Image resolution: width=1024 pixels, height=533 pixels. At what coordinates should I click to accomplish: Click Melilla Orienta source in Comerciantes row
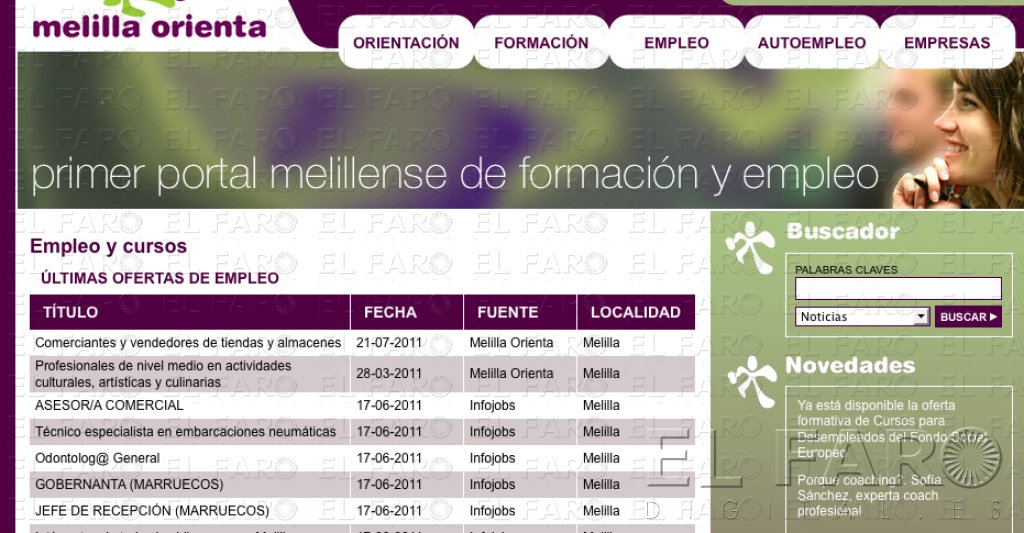point(511,342)
